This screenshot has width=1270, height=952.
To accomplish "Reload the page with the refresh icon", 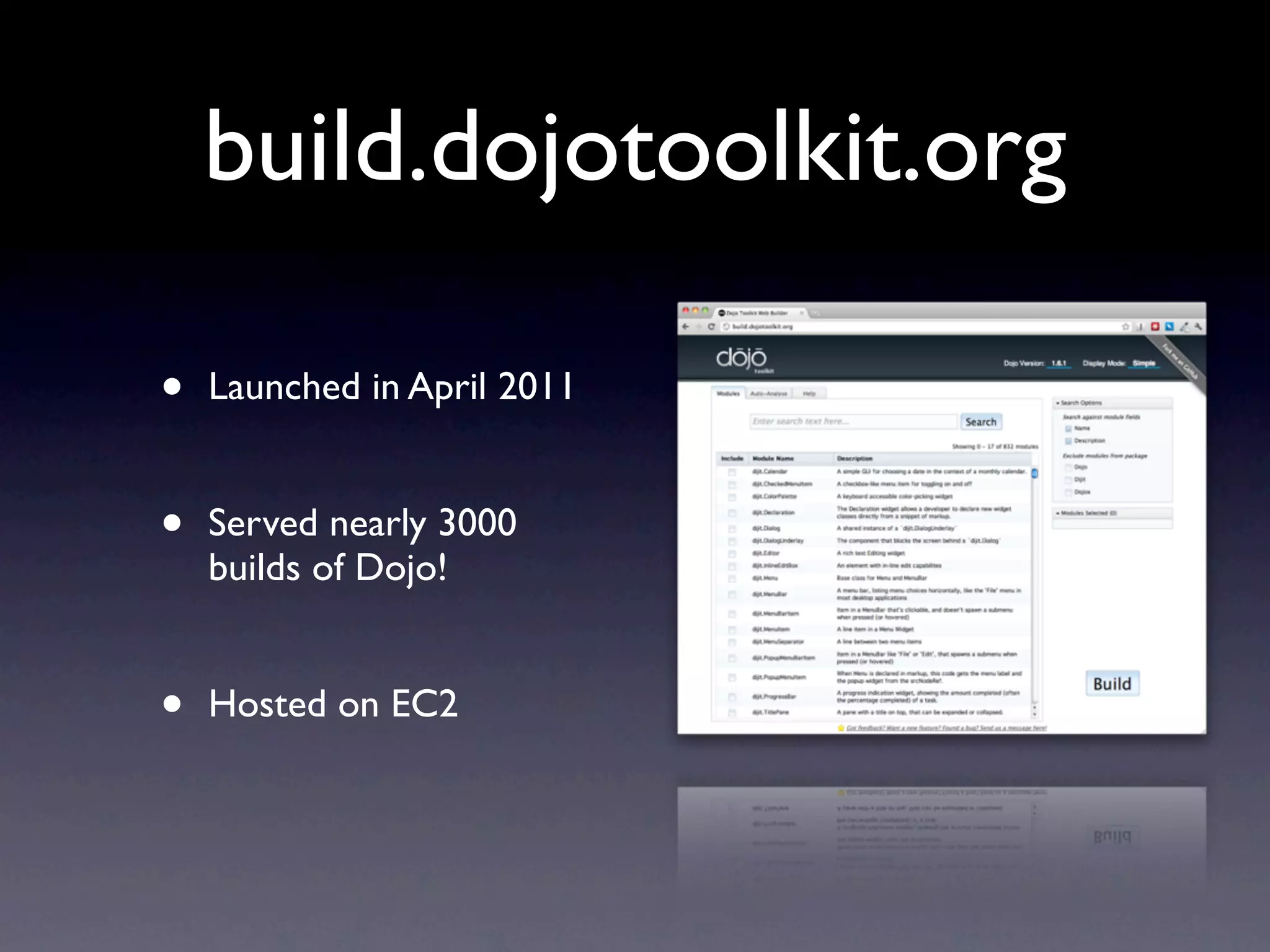I will coord(711,327).
